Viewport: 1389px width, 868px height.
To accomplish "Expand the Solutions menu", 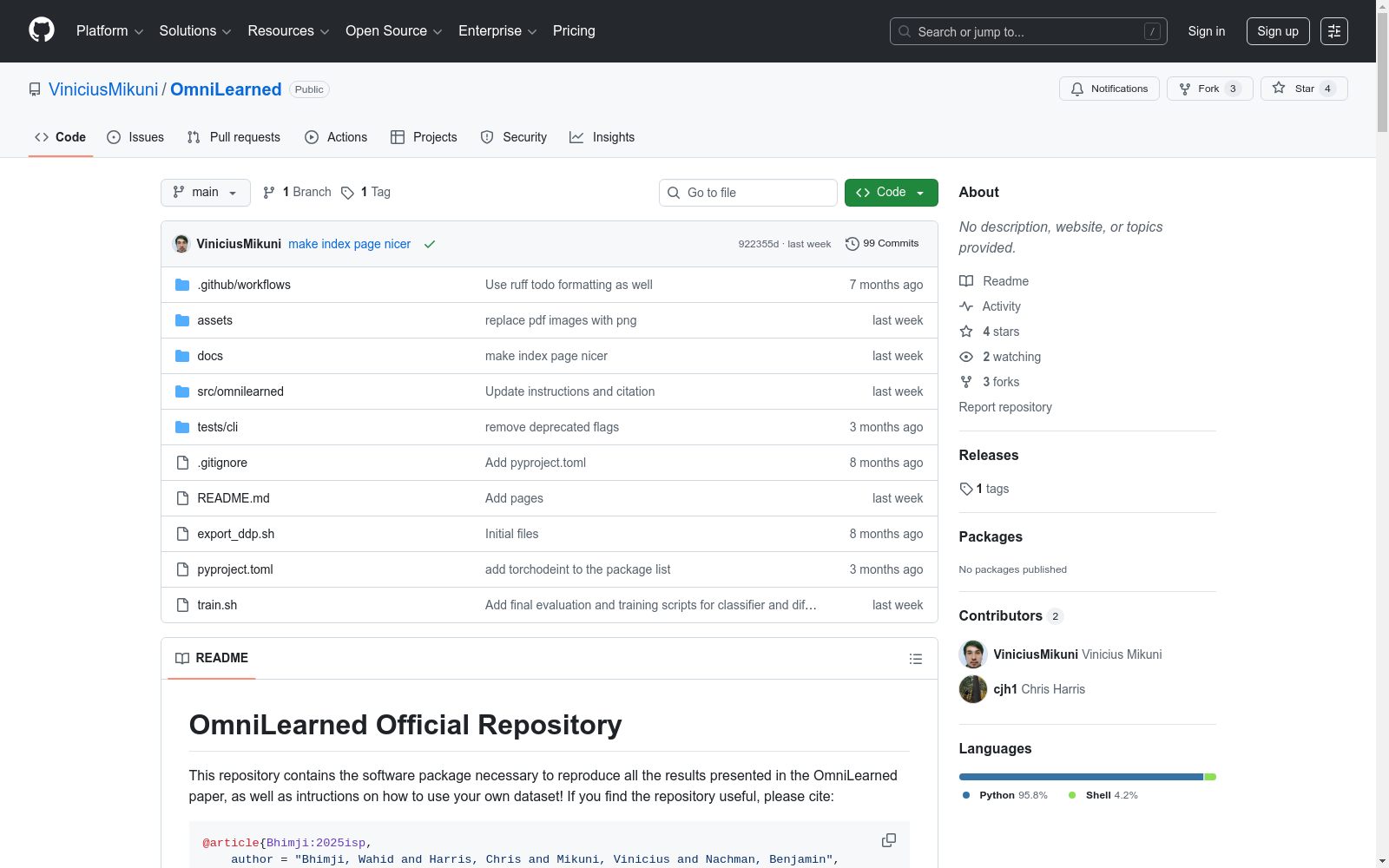I will [195, 31].
